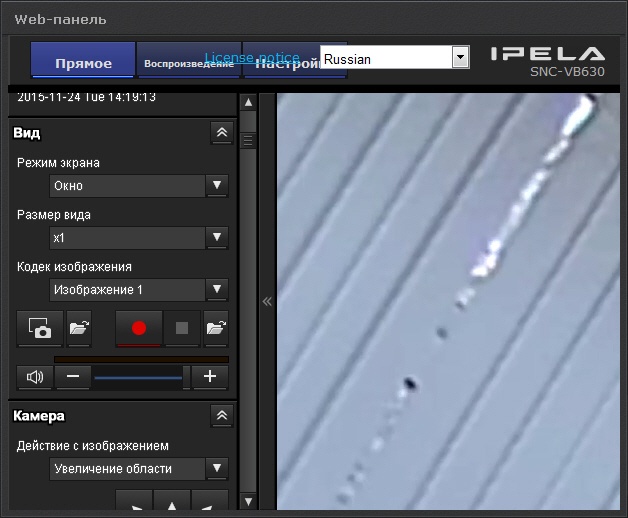This screenshot has width=628, height=518.
Task: Capture a still image snapshot
Action: [x=40, y=328]
